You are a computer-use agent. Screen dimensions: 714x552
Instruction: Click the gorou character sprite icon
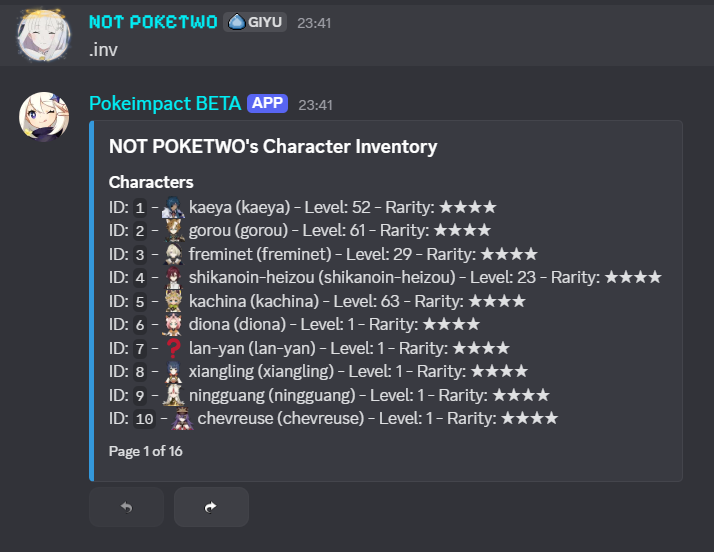point(172,231)
